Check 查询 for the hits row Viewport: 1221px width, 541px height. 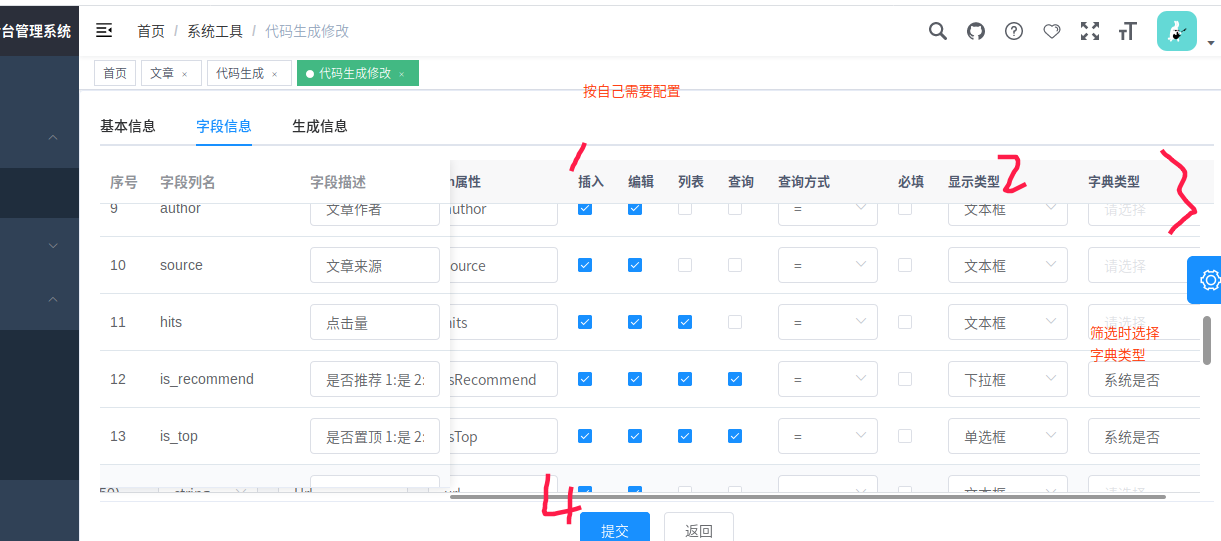tap(735, 322)
